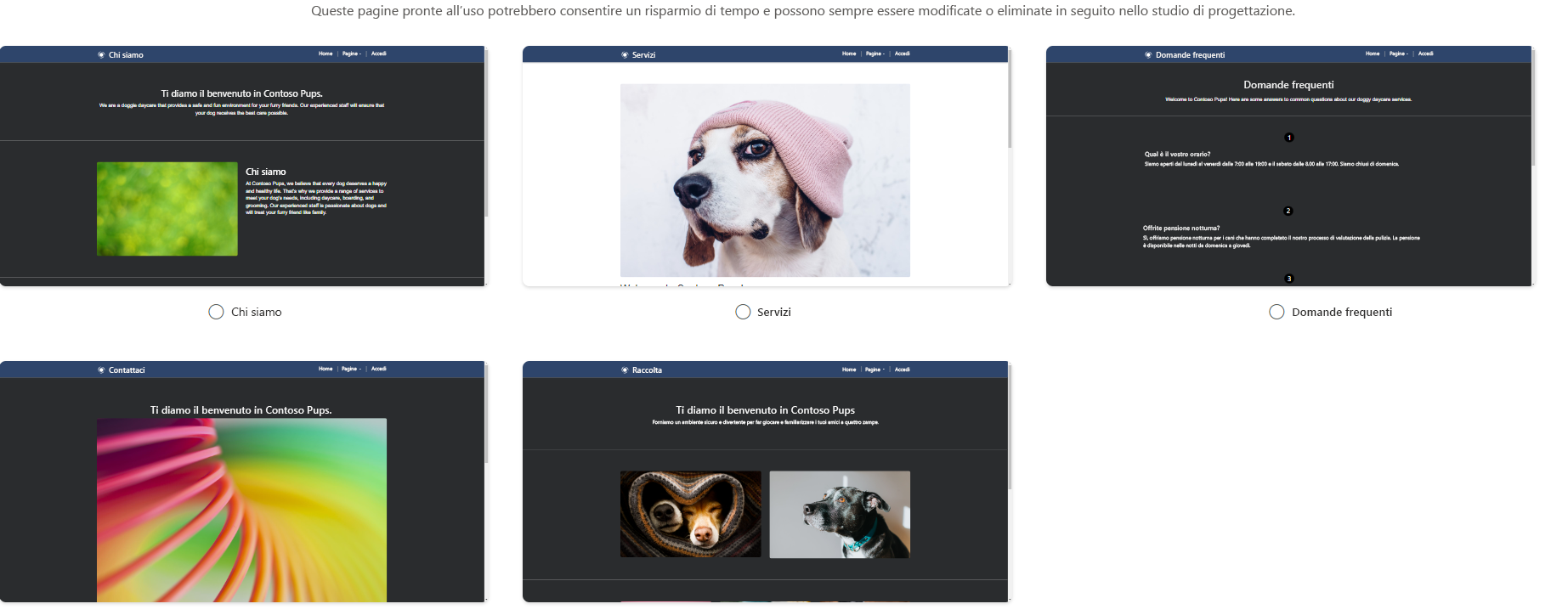Click Home in the Raccolta preview nav
This screenshot has width=1568, height=615.
pyautogui.click(x=849, y=370)
